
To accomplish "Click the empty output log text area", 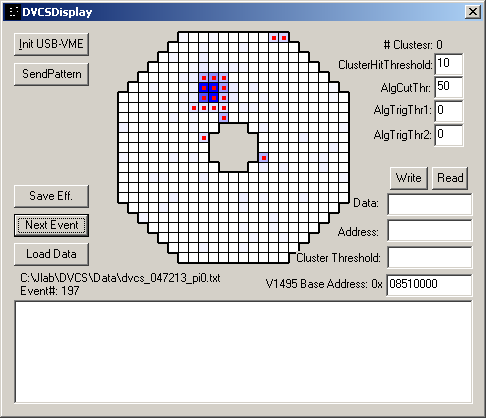I will coord(243,352).
